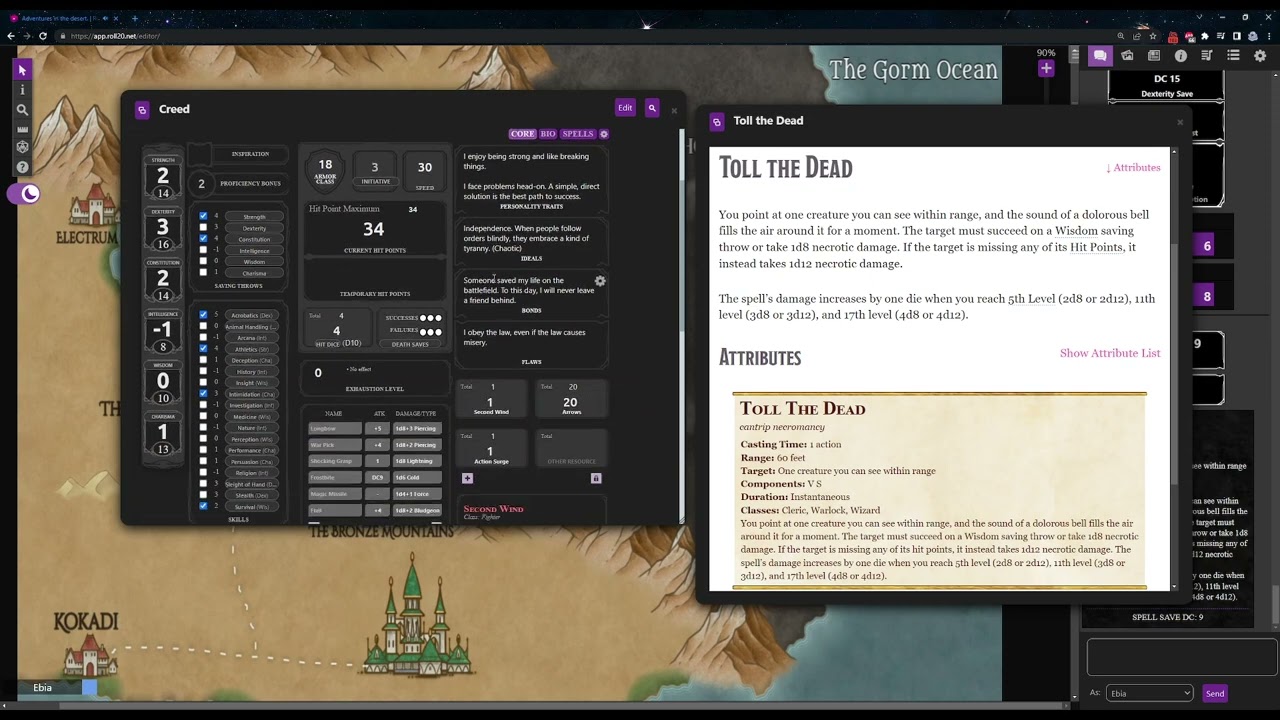Jump to Attributes link in Toll the Dead
Image resolution: width=1280 pixels, height=720 pixels.
pyautogui.click(x=1133, y=168)
